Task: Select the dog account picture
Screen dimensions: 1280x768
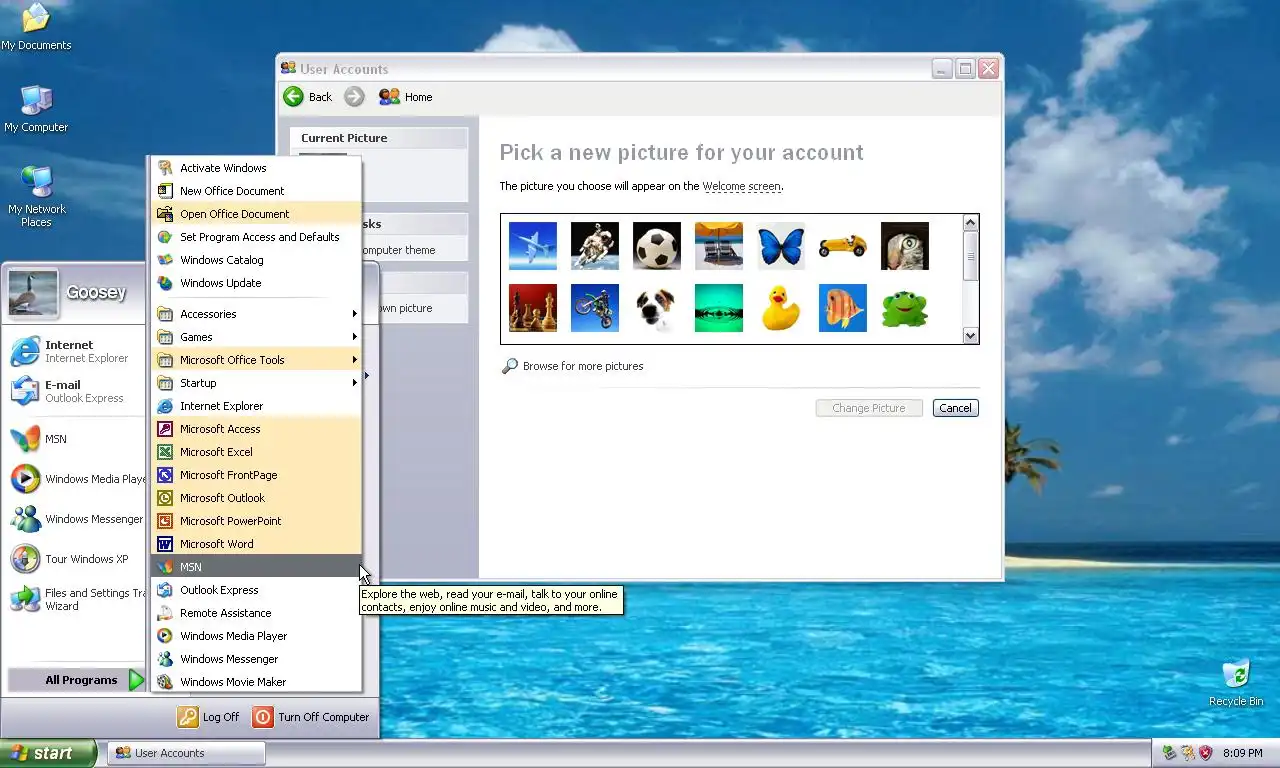Action: tap(657, 308)
